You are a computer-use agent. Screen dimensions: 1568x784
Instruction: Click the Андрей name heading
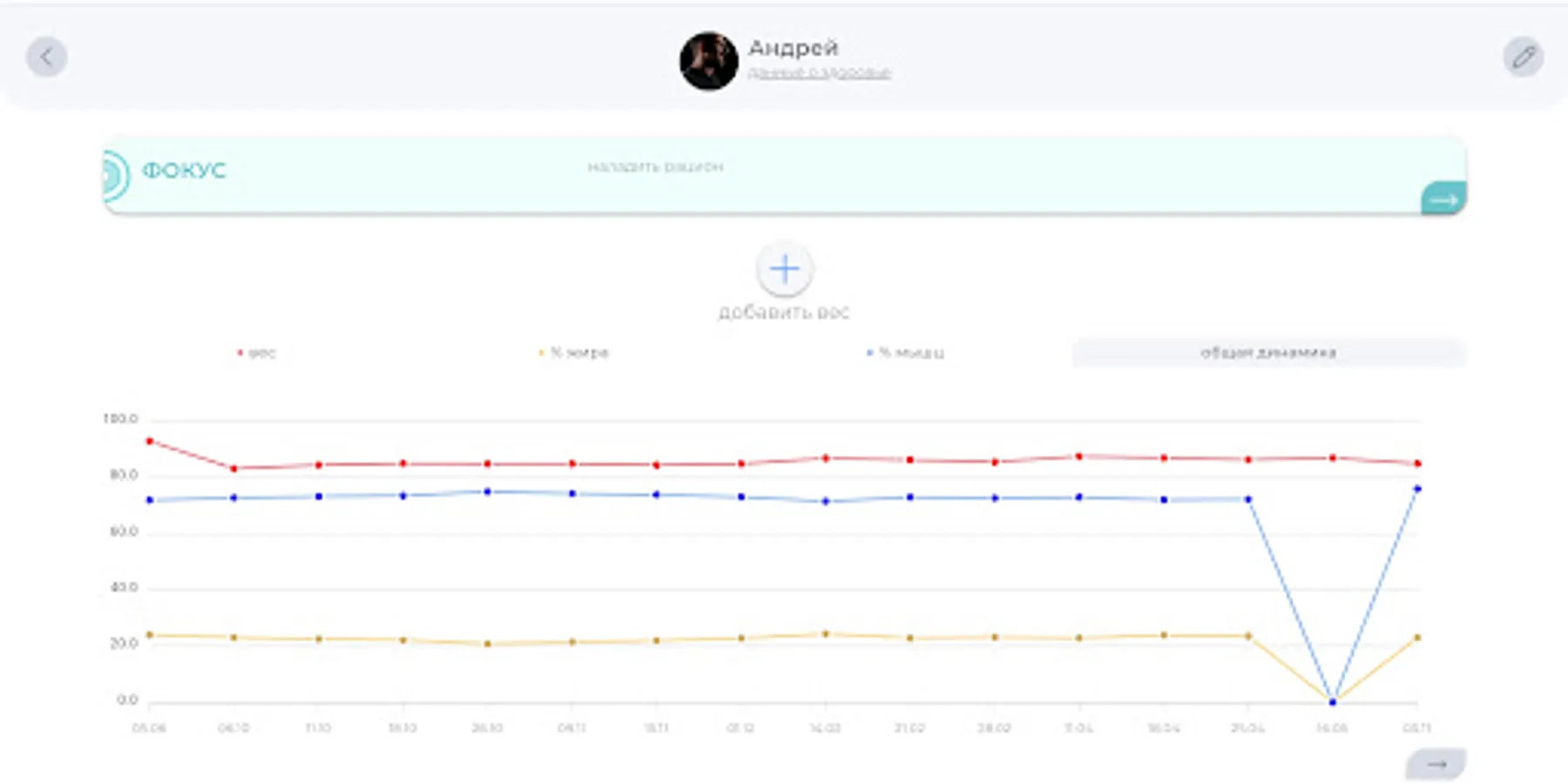click(x=793, y=47)
